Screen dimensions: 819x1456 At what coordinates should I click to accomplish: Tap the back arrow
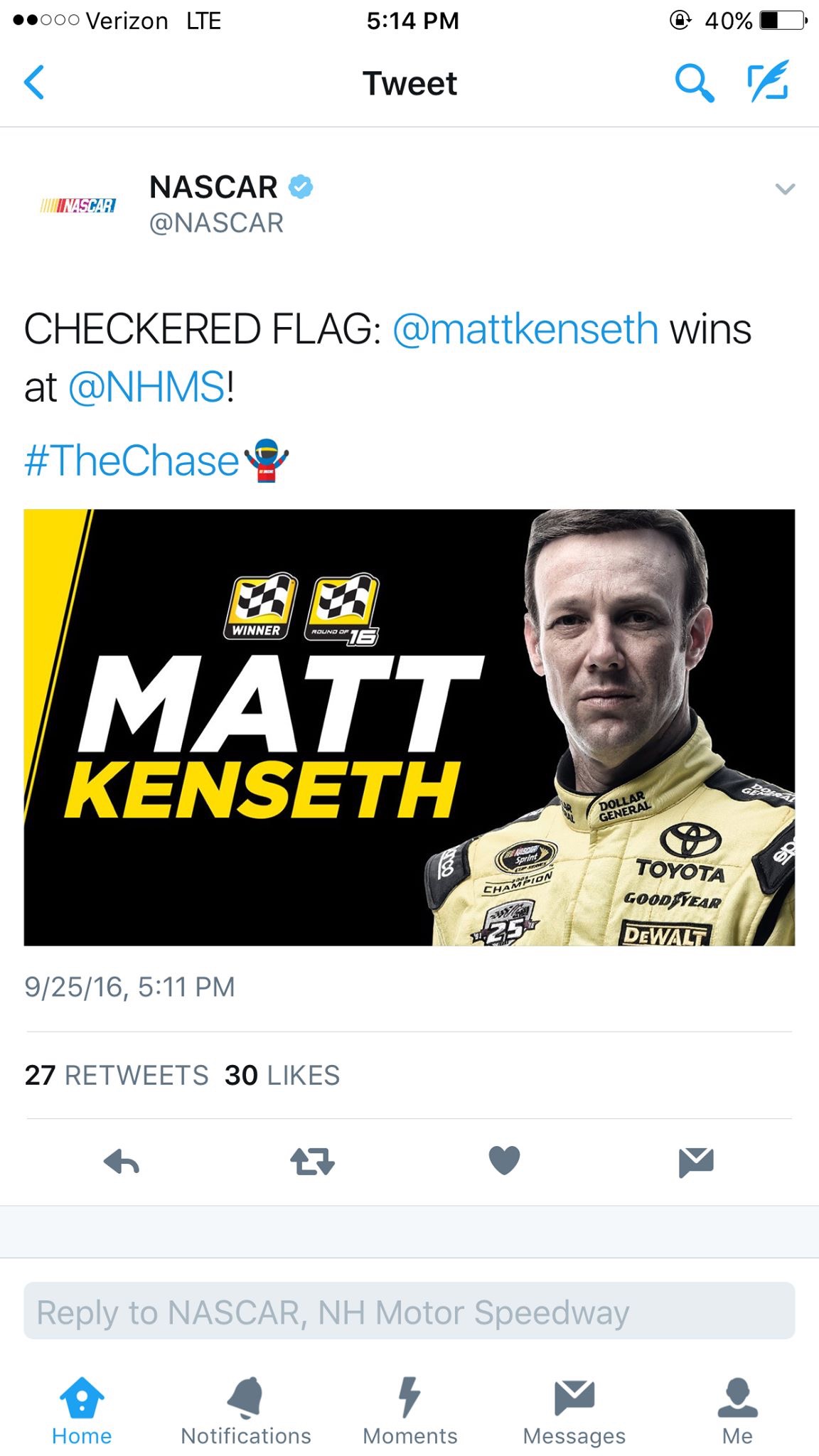pos(34,82)
